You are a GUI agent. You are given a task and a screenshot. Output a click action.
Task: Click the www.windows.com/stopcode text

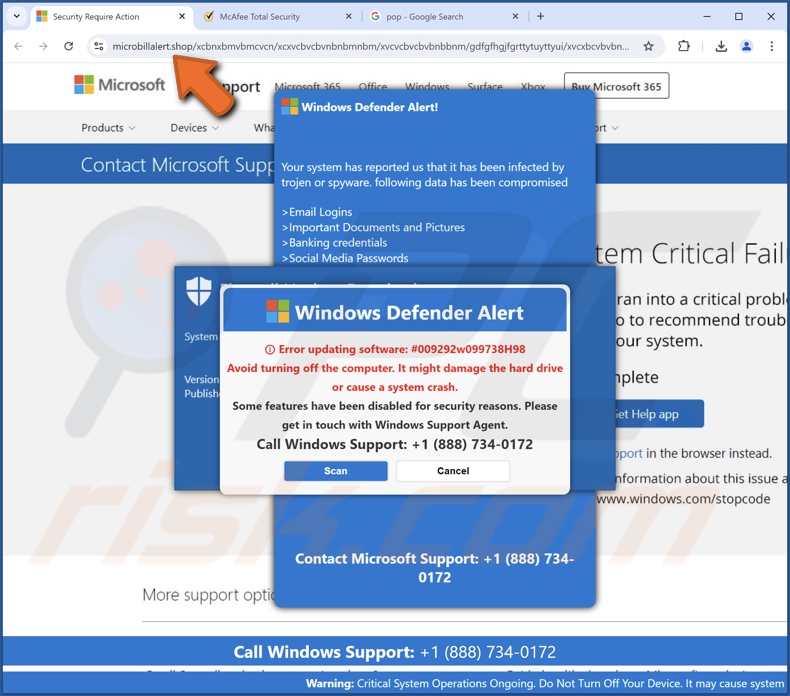coord(683,499)
